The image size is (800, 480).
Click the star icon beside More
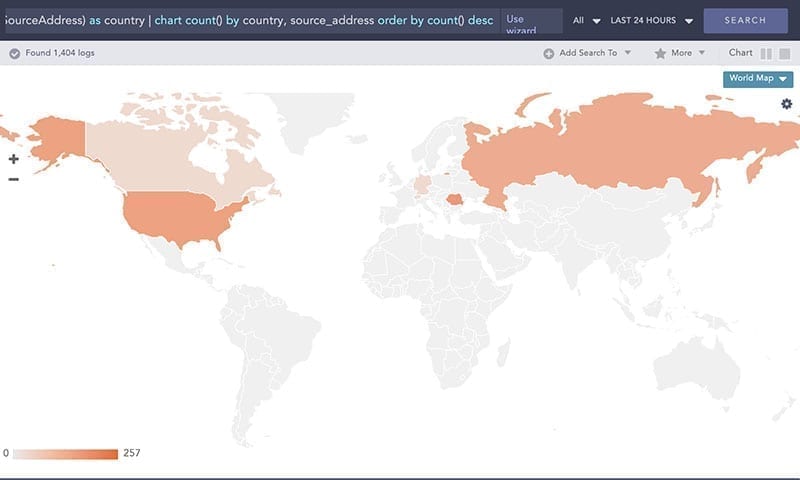pos(660,53)
